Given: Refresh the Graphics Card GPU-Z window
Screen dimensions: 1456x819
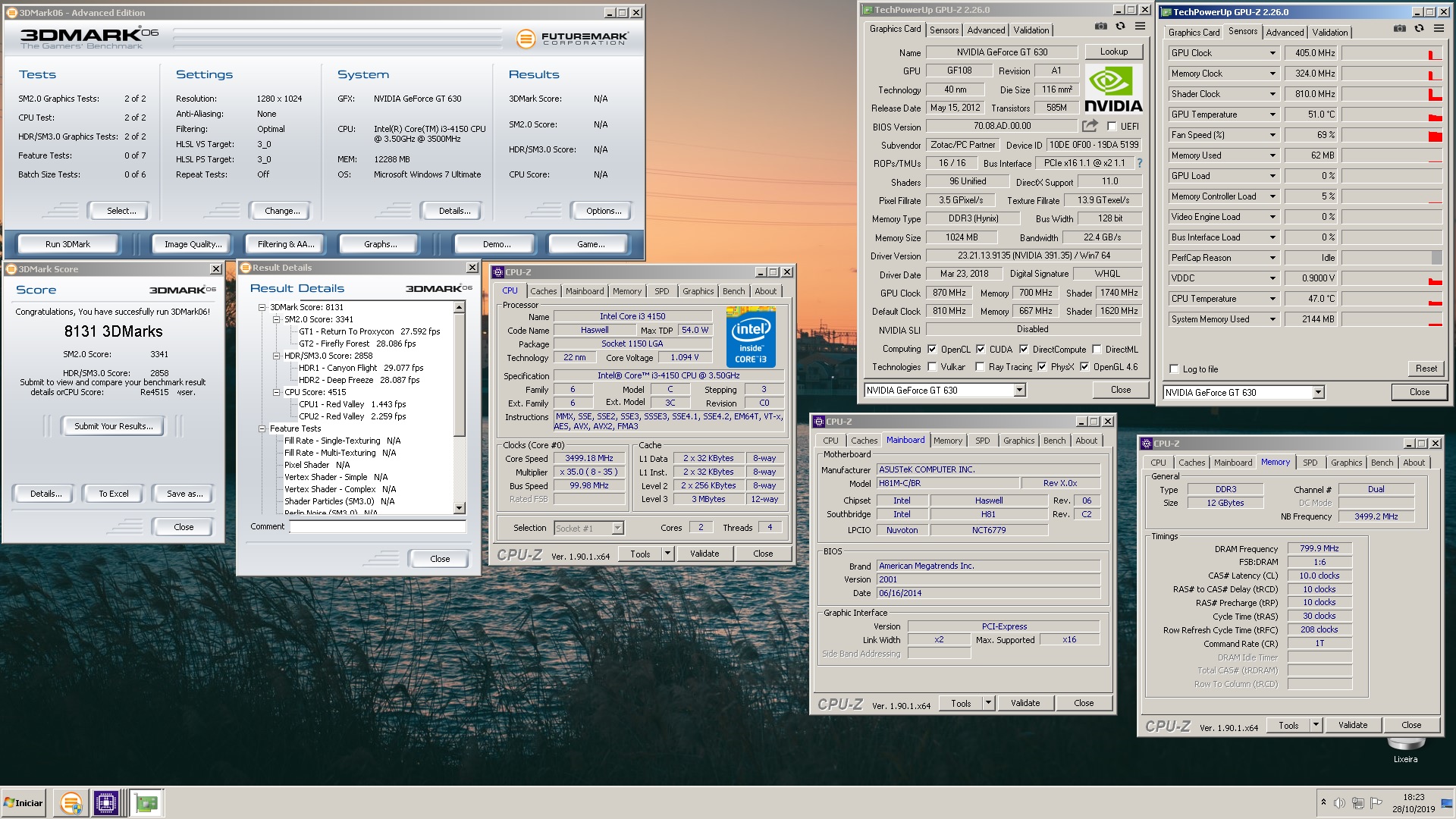Looking at the screenshot, I should [x=1120, y=27].
